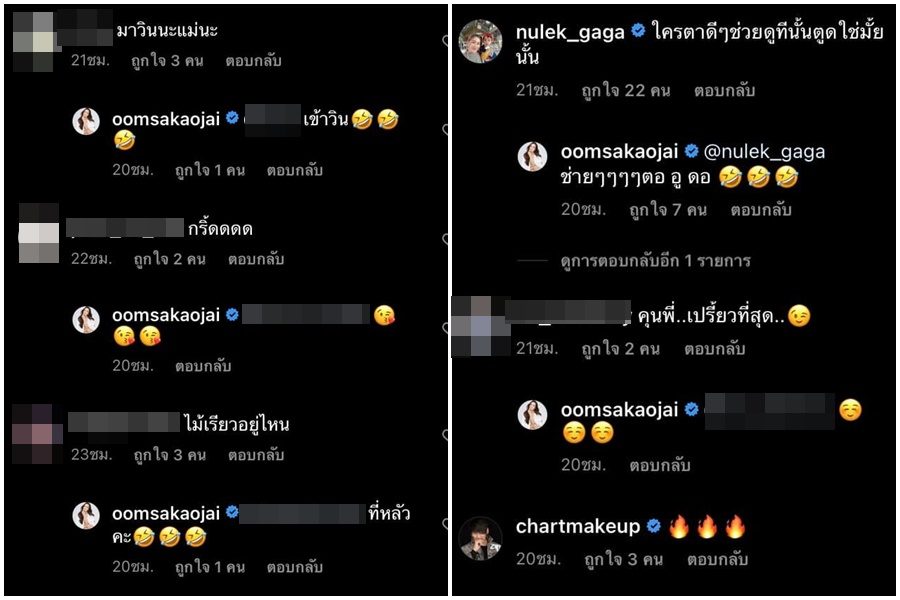The width and height of the screenshot is (900, 600).
Task: Reply to ไม้เรียวอยู่ไหน comment via ตอบกลับ
Action: [x=256, y=455]
